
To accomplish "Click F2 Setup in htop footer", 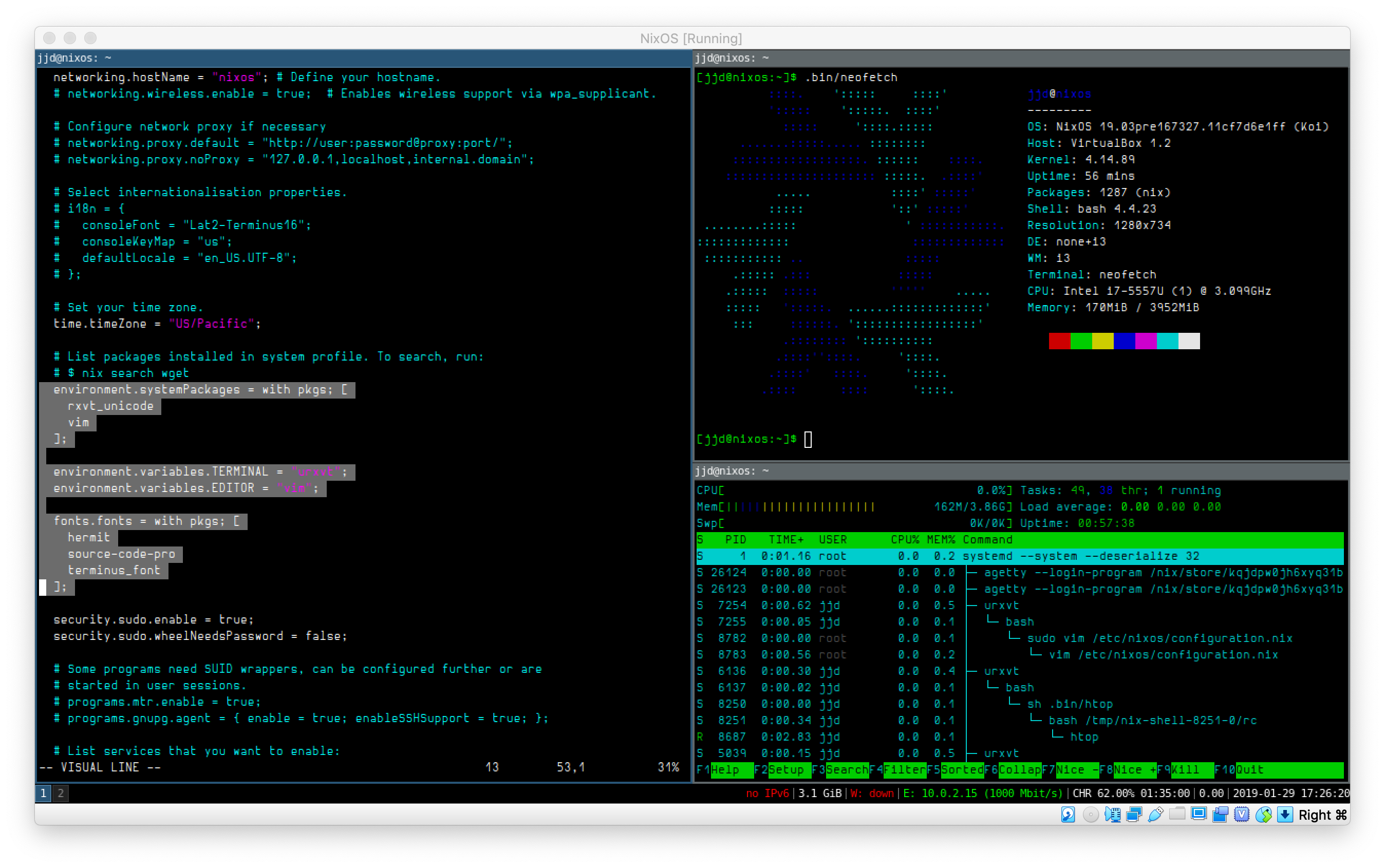I will [x=785, y=769].
